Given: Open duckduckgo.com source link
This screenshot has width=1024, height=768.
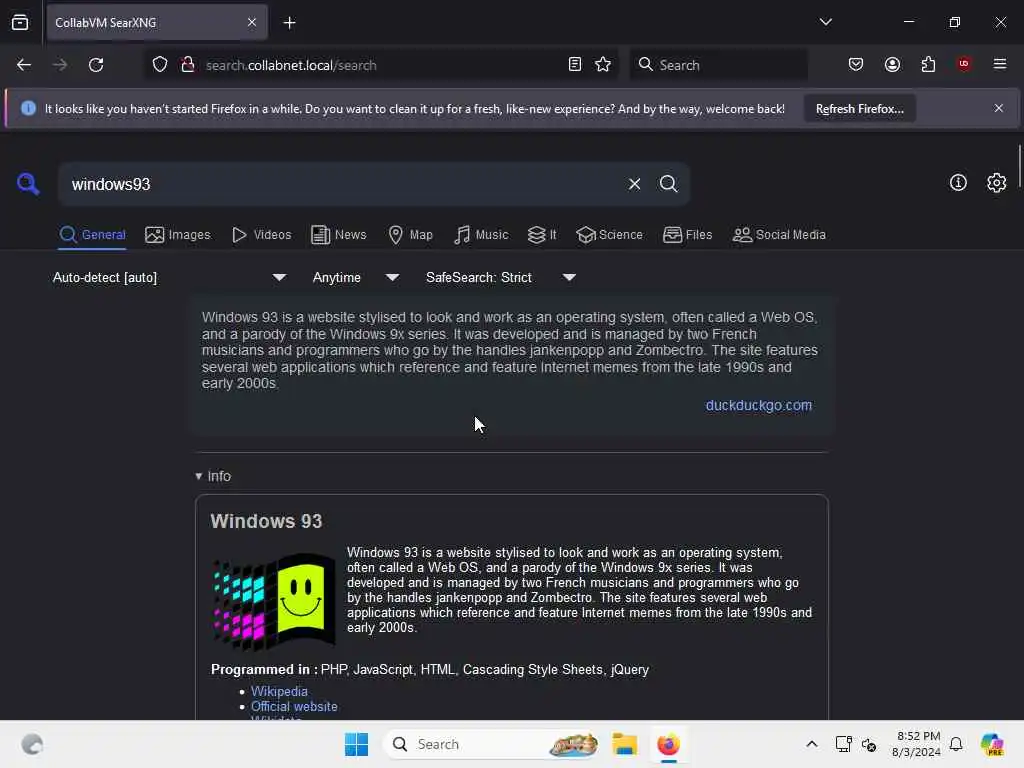Looking at the screenshot, I should 758,406.
